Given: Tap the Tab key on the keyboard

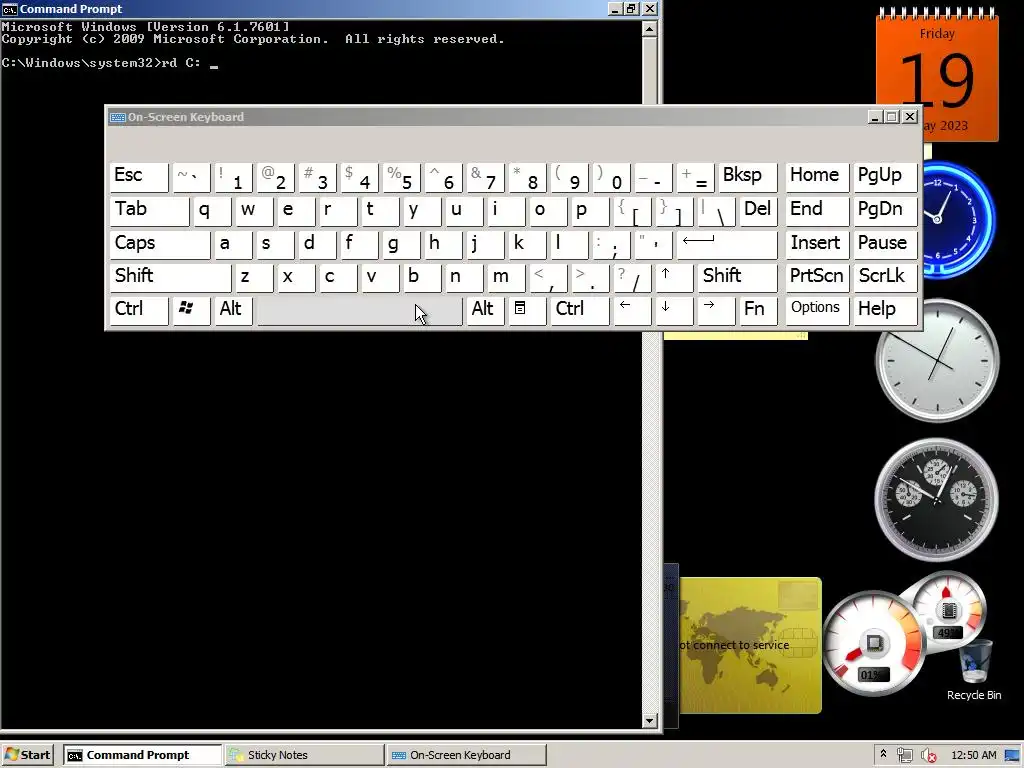Looking at the screenshot, I should click(150, 211).
